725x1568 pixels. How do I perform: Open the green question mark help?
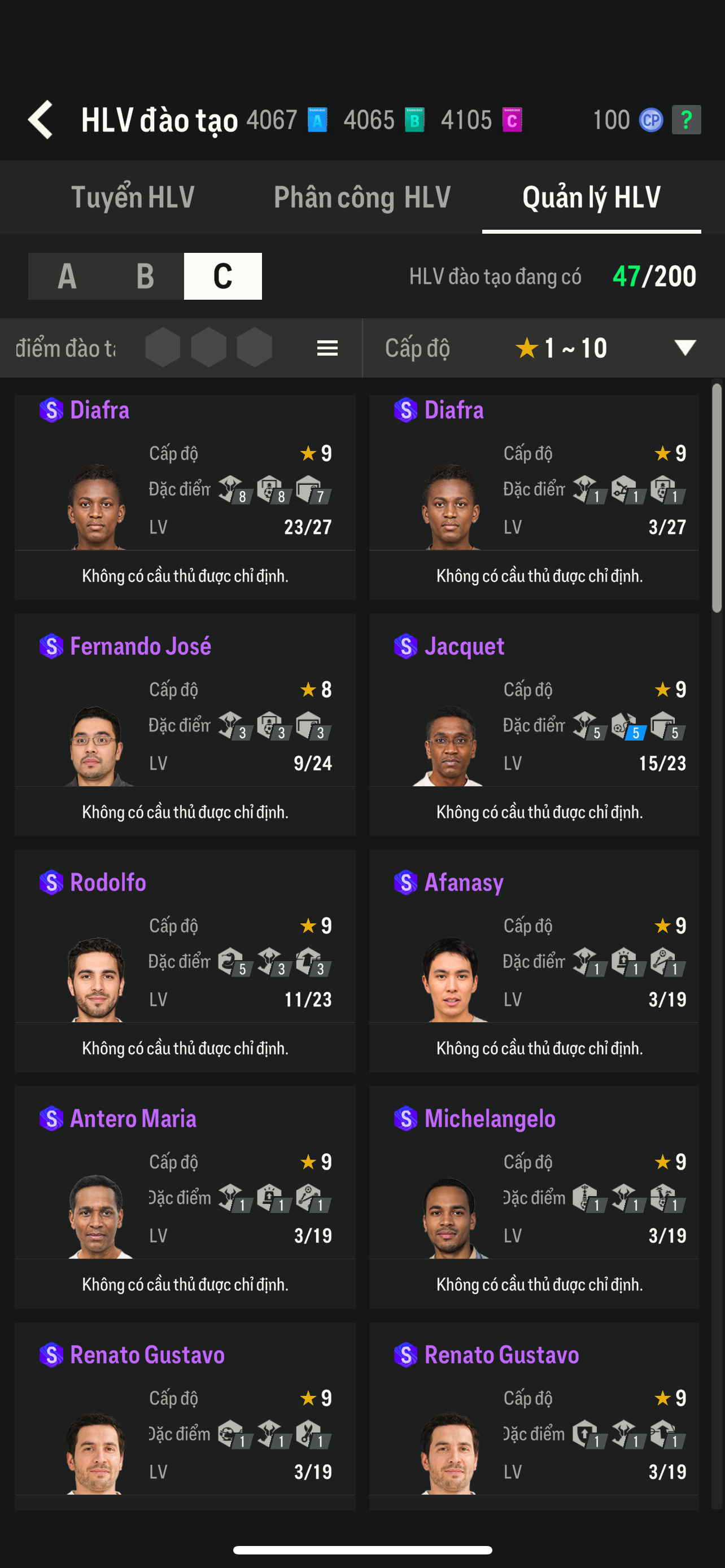pos(686,119)
